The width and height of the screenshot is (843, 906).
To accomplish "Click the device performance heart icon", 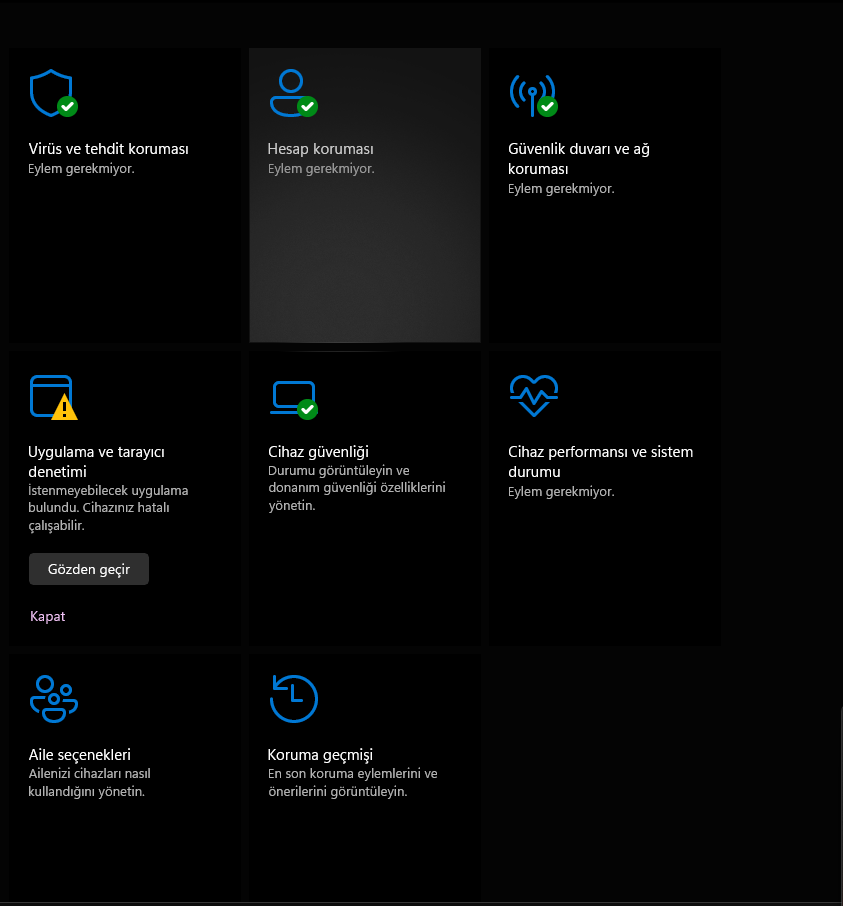I will click(534, 396).
